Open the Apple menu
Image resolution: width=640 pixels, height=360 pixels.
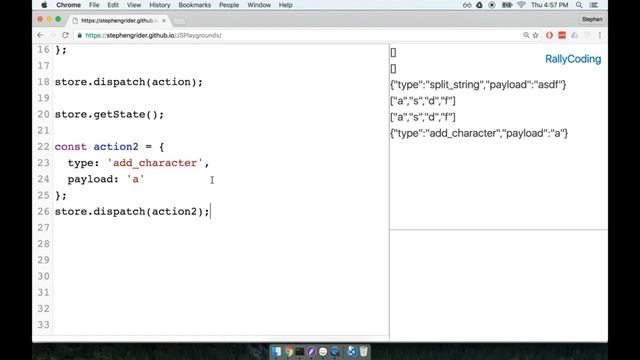pos(44,5)
